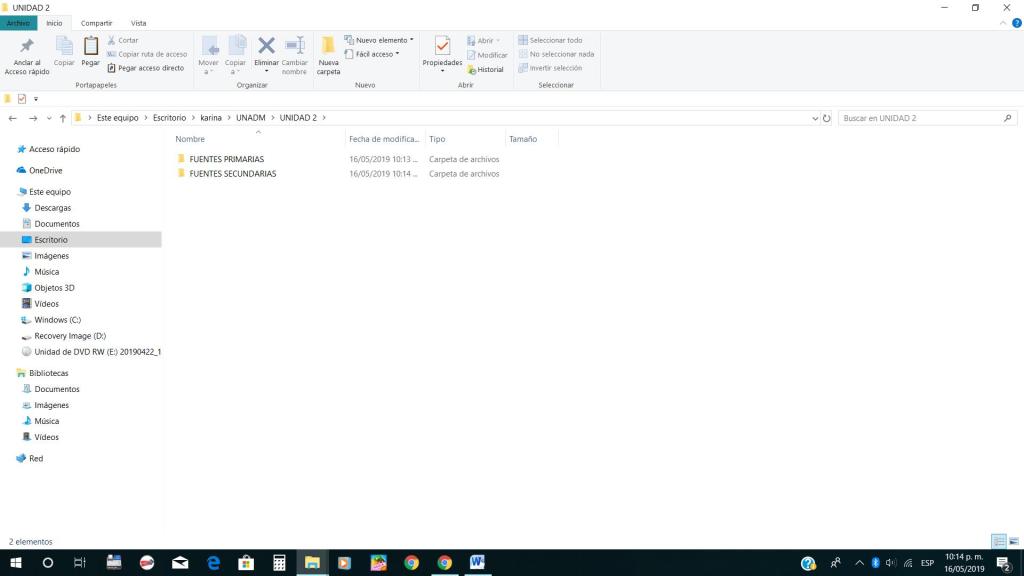Viewport: 1024px width, 576px height.
Task: Go back with the left arrow
Action: [12, 118]
